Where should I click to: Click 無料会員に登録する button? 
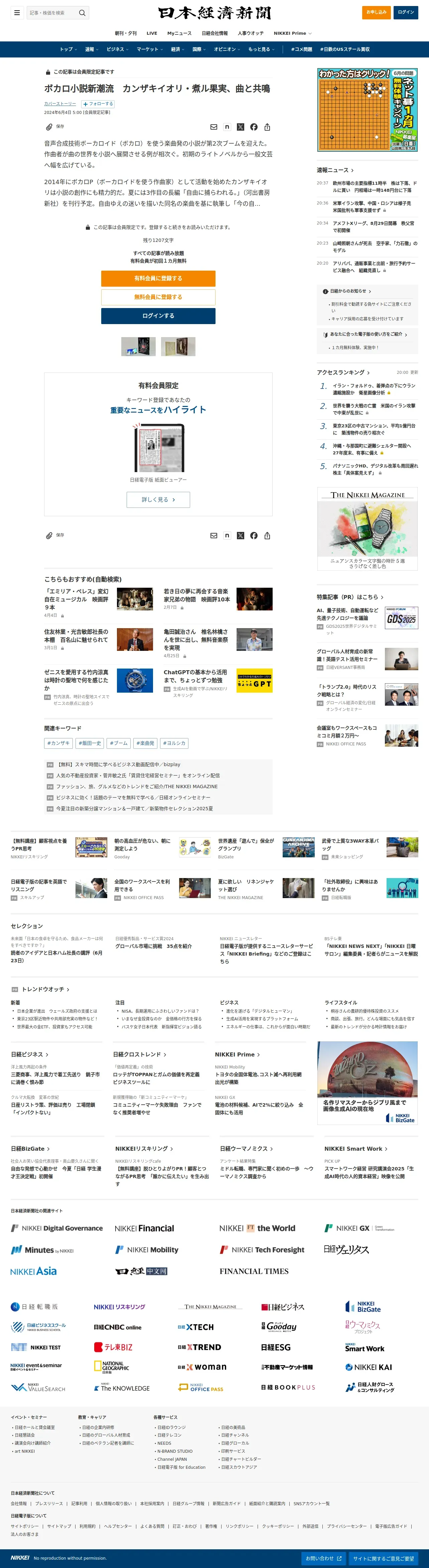pyautogui.click(x=158, y=297)
